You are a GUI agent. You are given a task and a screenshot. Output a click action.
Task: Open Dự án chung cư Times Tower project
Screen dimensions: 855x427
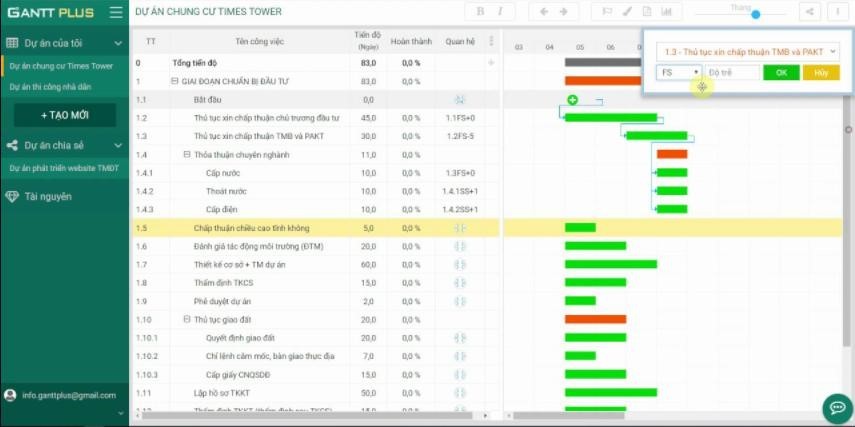pyautogui.click(x=61, y=66)
